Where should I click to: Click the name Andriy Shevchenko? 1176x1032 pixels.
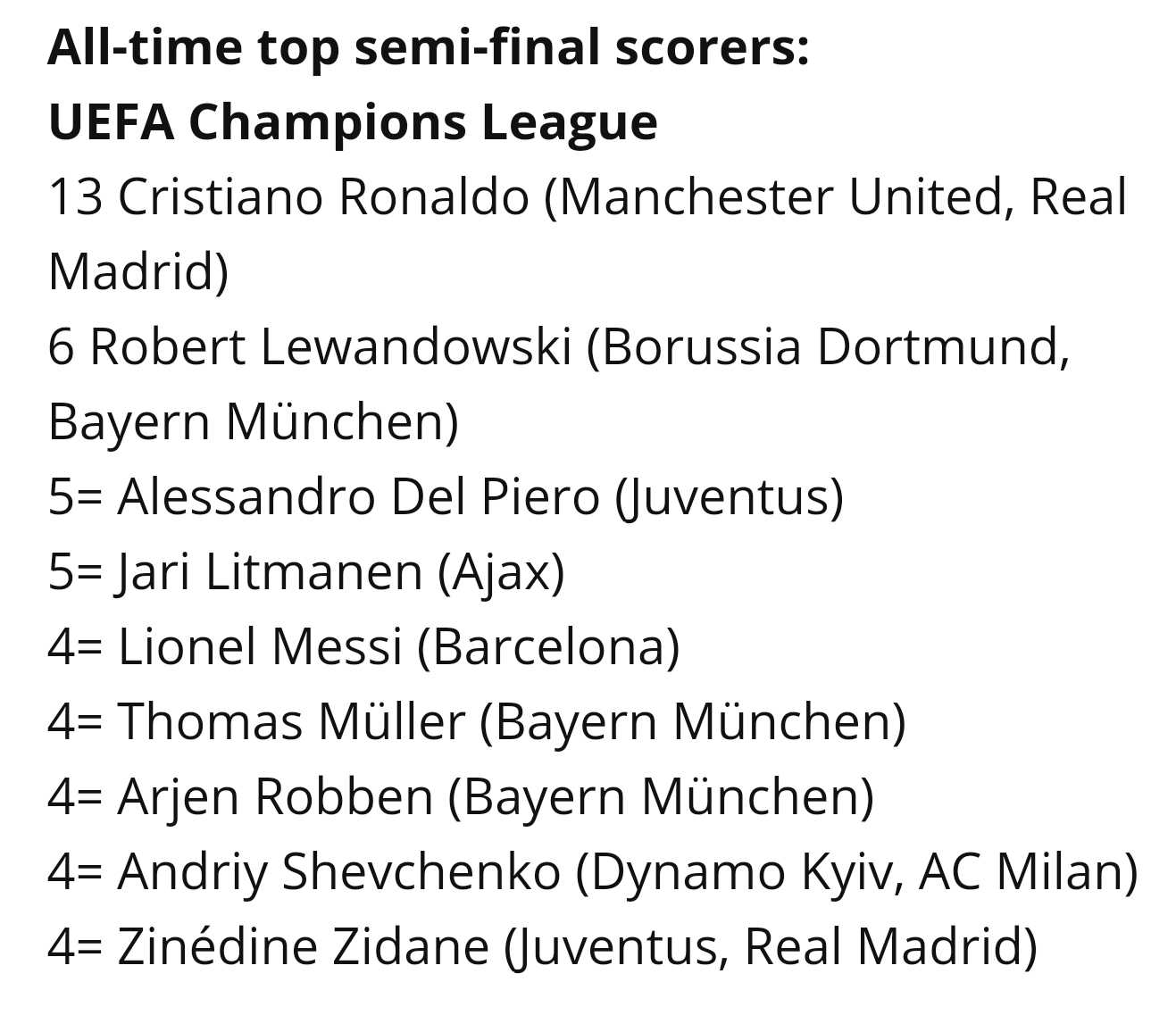point(338,872)
